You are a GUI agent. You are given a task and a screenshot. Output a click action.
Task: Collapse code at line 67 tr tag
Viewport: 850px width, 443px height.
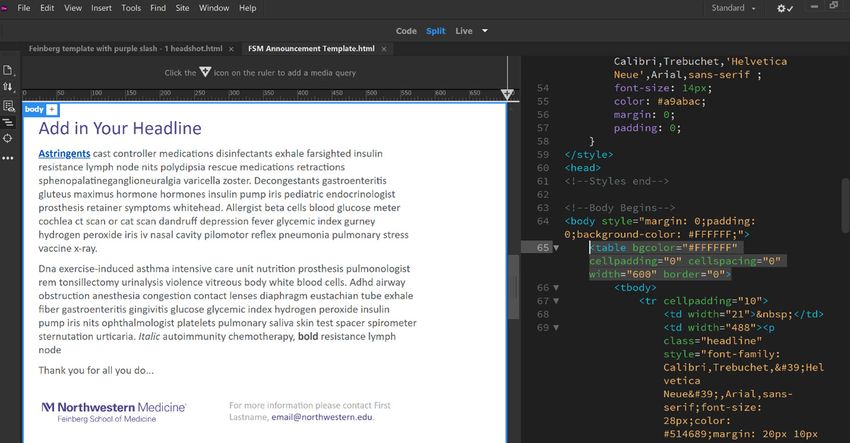pyautogui.click(x=556, y=301)
